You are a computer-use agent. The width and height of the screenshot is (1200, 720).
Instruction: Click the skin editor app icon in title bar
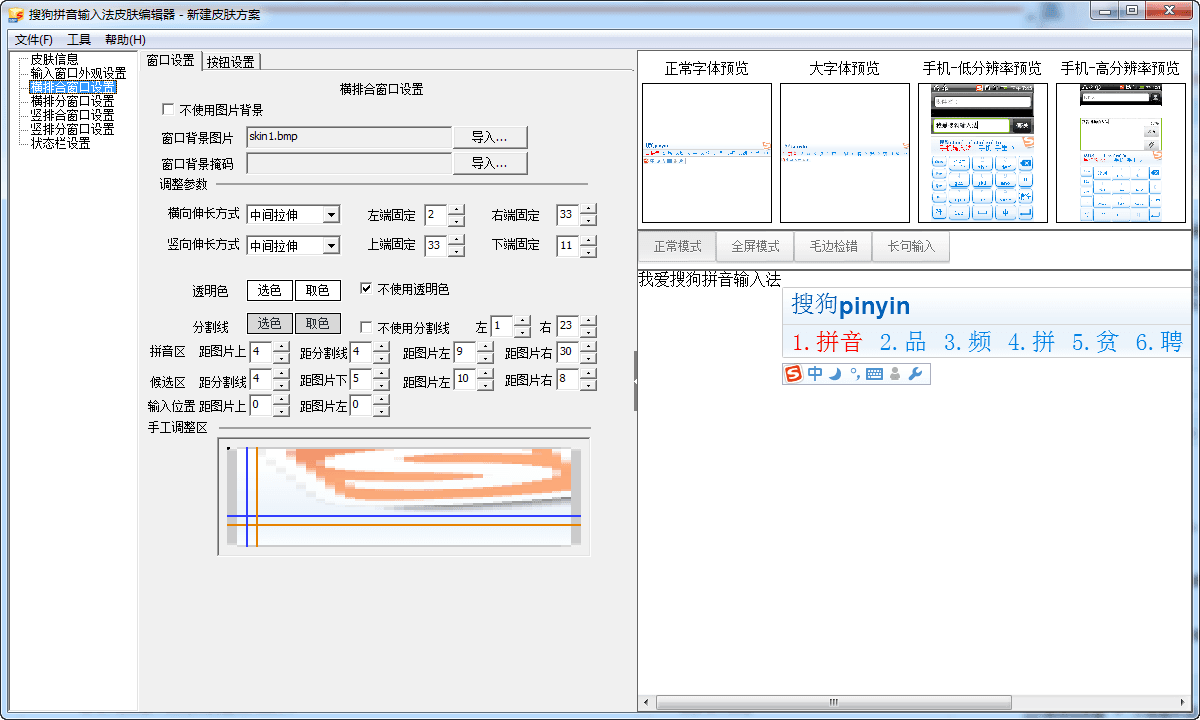[x=15, y=13]
